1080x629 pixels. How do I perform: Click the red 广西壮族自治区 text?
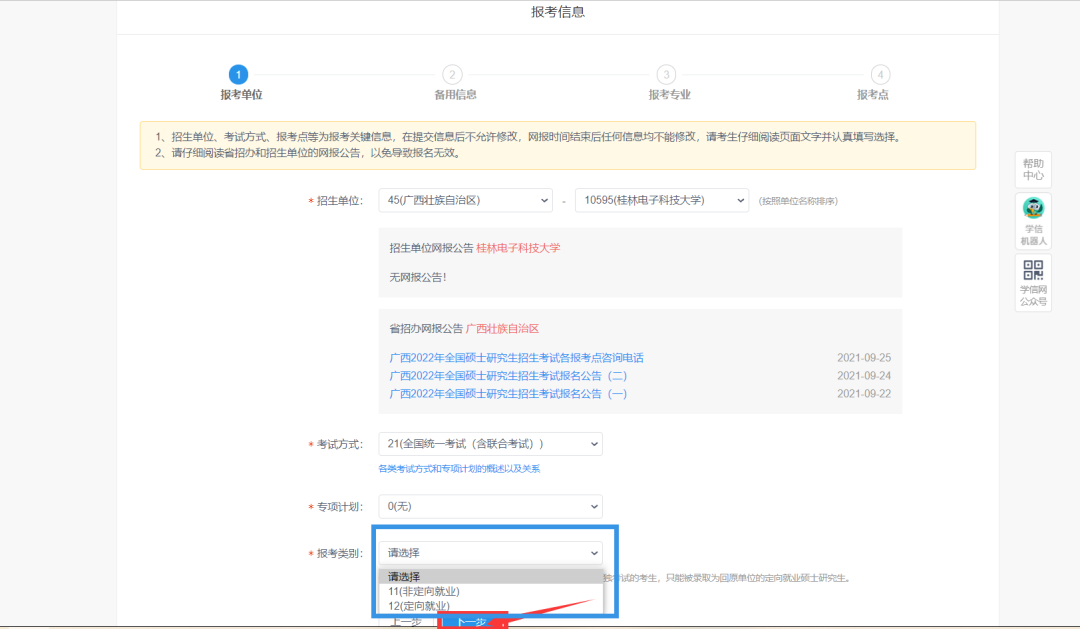tap(502, 329)
